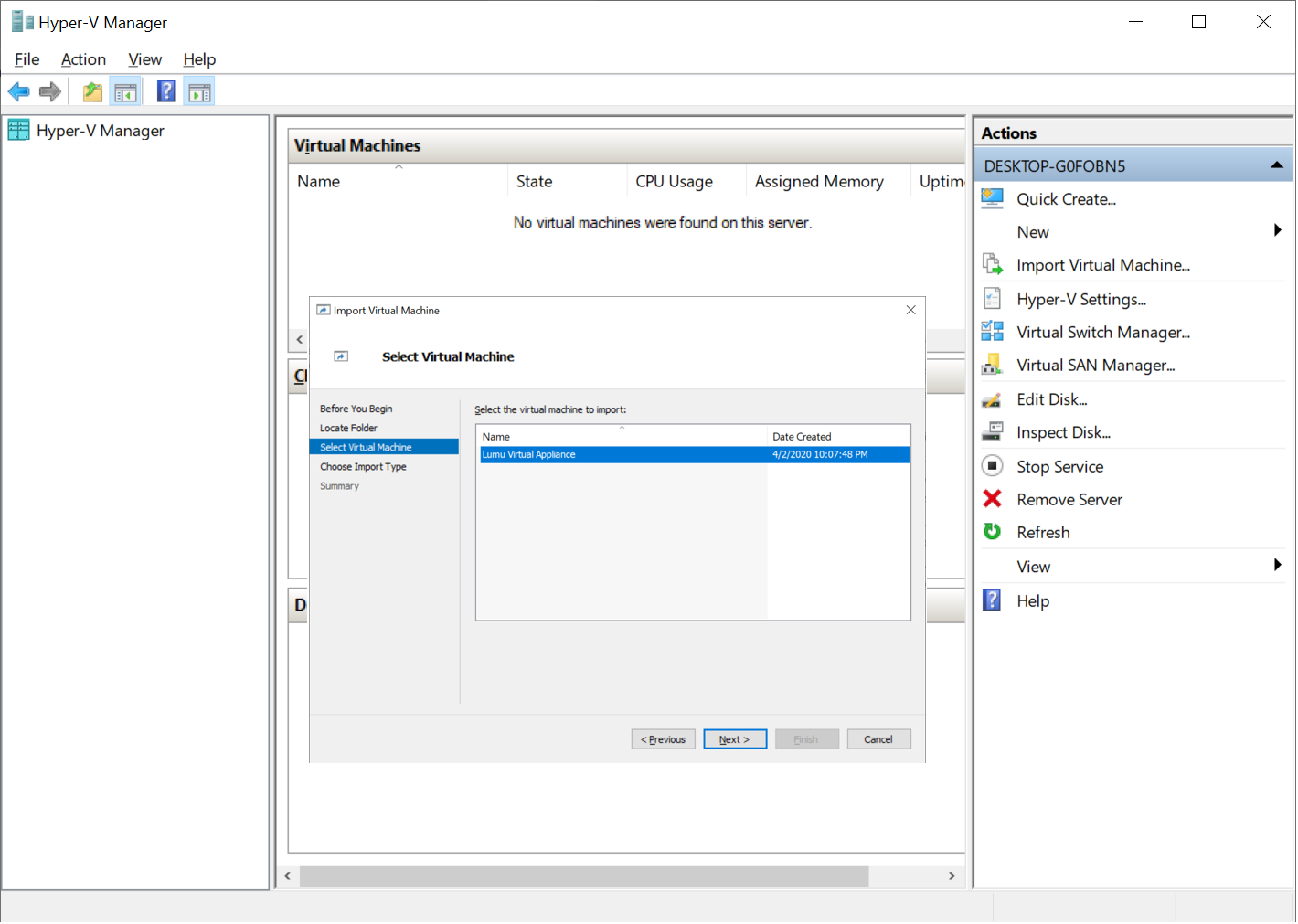The width and height of the screenshot is (1298, 924).
Task: Go to Choose Import Type wizard step
Action: [363, 466]
